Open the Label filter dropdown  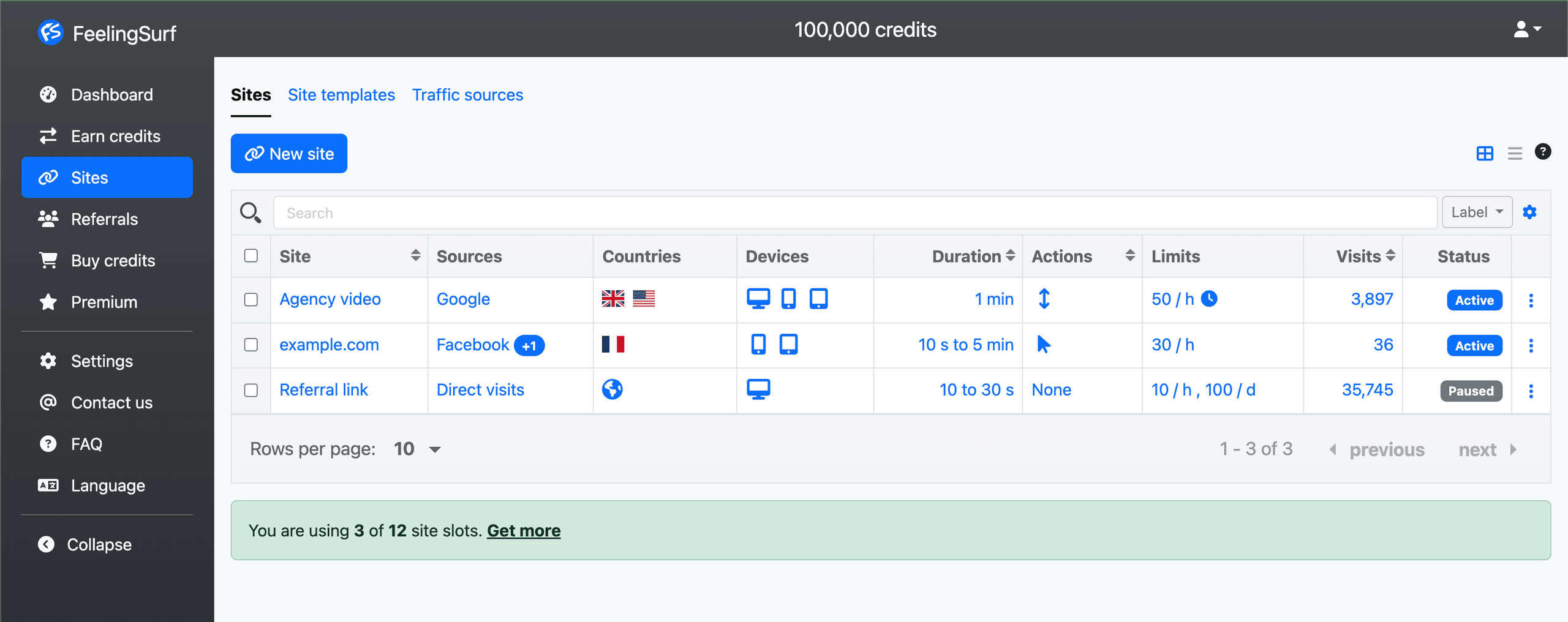click(1476, 212)
